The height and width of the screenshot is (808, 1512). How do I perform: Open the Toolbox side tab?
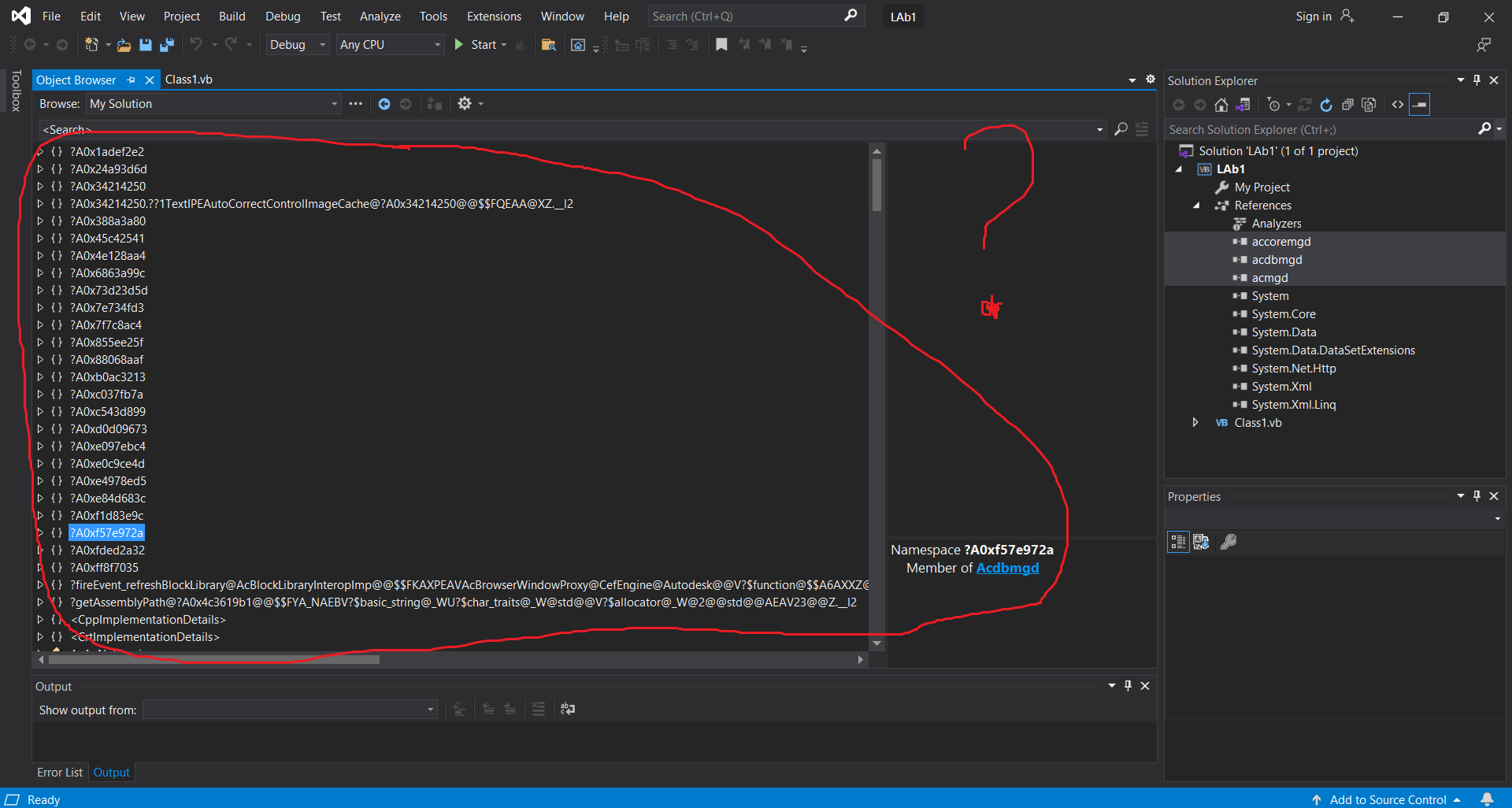coord(16,91)
